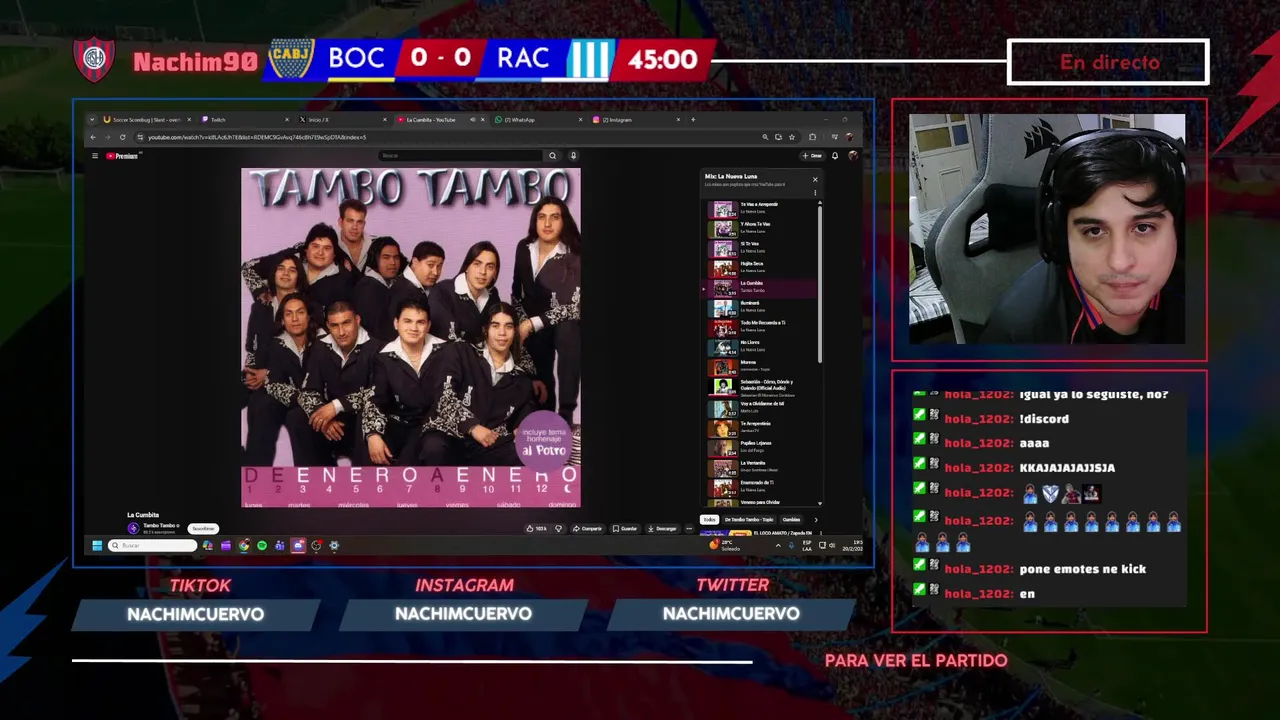Open Settings gear in the taskbar
The width and height of the screenshot is (1280, 720).
(x=334, y=545)
